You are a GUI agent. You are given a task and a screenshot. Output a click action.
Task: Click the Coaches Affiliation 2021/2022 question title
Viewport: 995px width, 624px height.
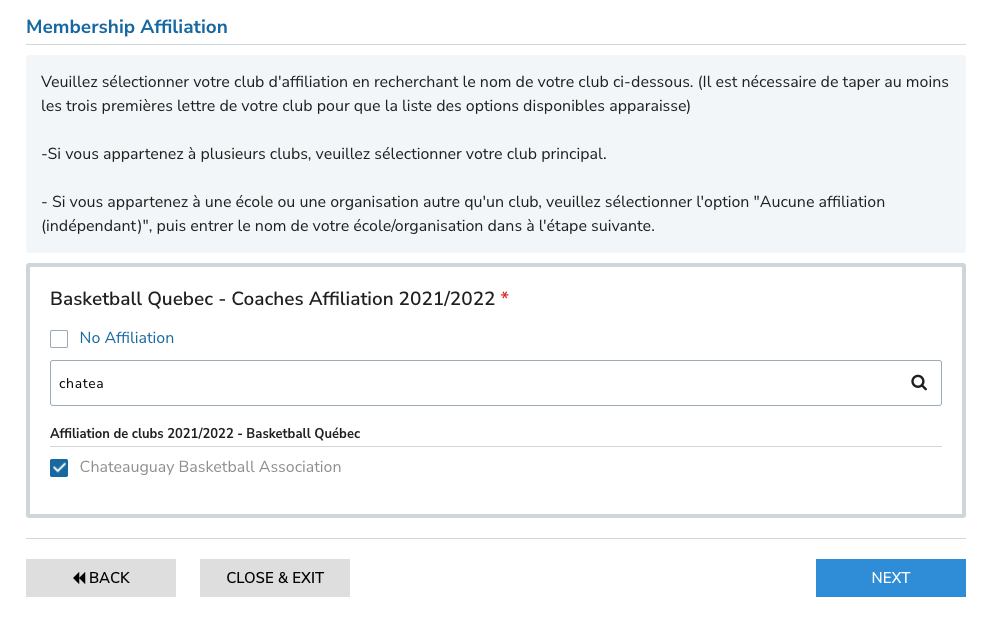pyautogui.click(x=272, y=299)
